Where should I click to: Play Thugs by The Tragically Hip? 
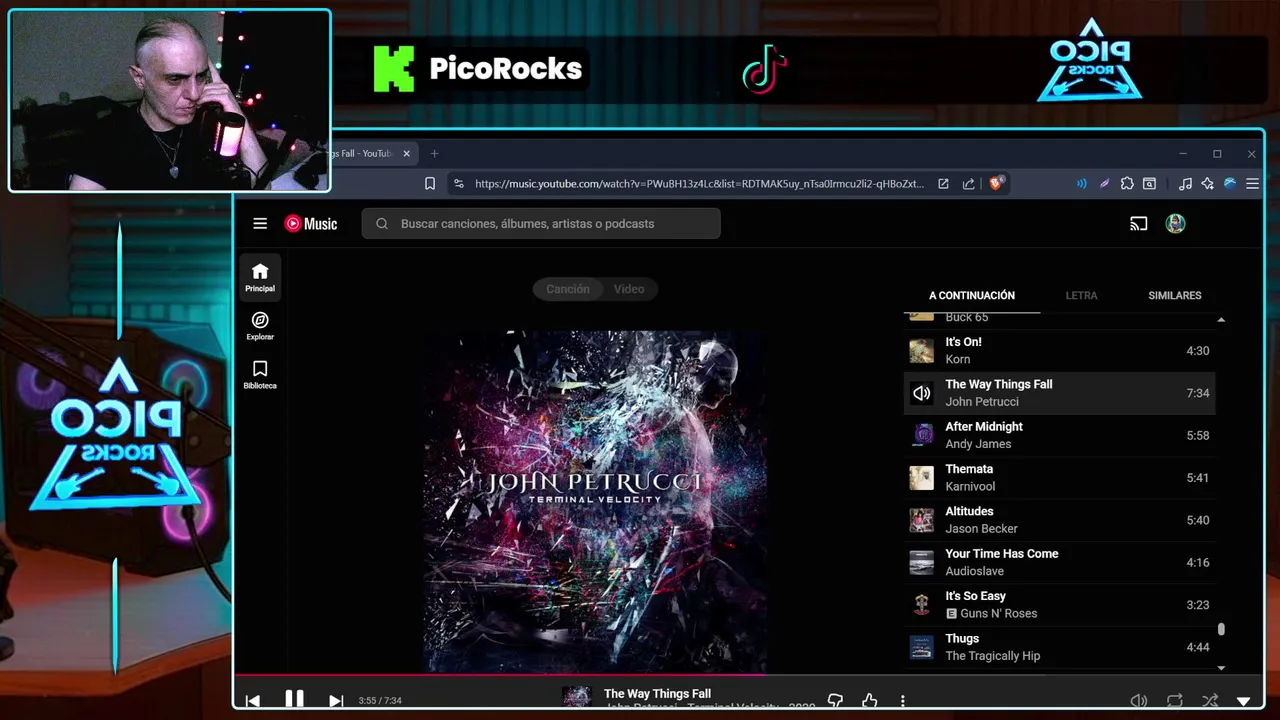[x=1059, y=647]
